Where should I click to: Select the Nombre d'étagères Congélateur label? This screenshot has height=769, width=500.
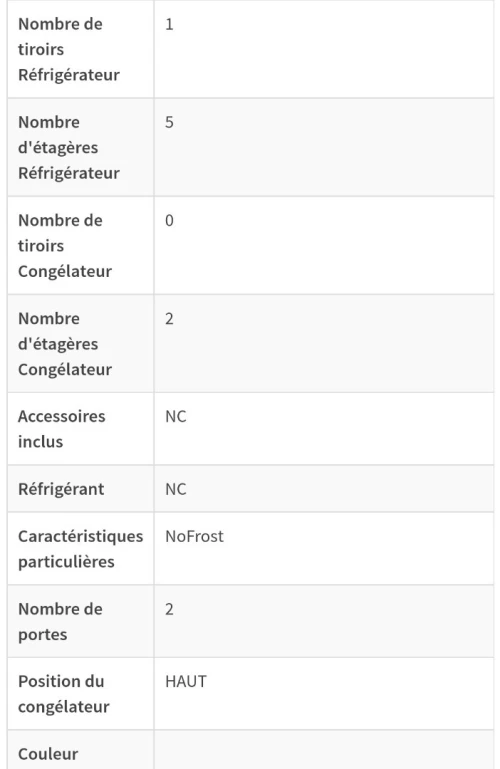pos(65,344)
